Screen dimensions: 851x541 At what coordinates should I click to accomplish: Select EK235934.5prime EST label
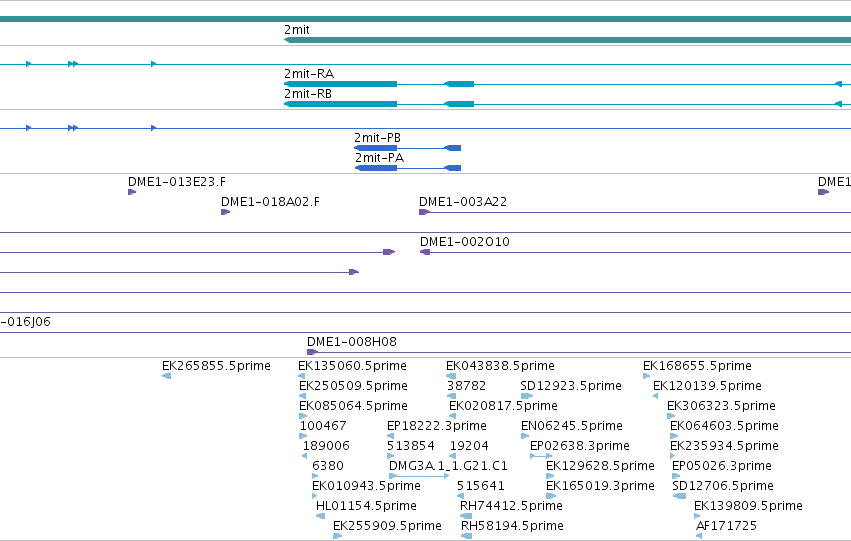tap(725, 446)
